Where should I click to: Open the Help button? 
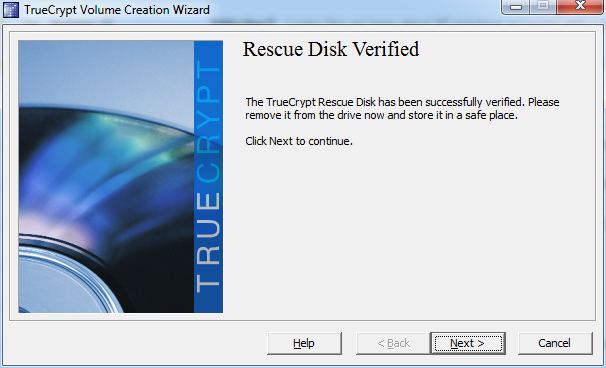point(304,343)
